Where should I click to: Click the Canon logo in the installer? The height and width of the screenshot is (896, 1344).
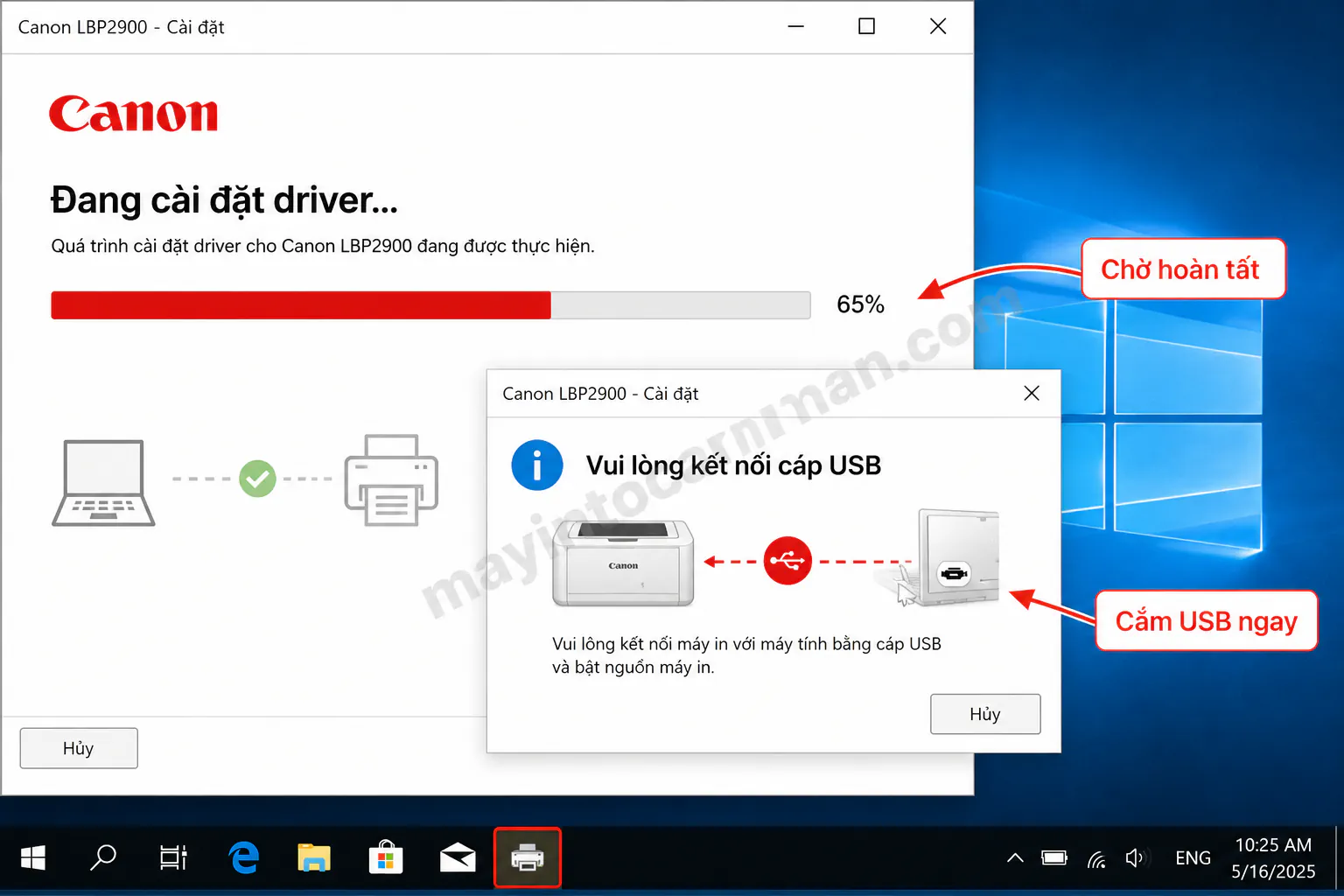pos(133,115)
